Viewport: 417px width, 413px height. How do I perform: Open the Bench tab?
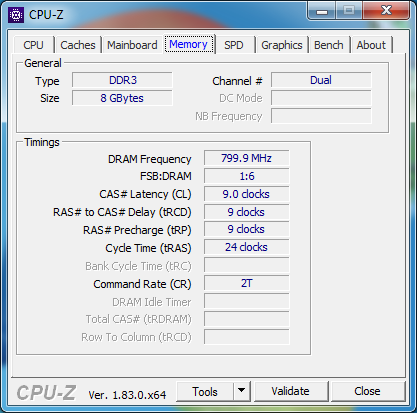coord(329,45)
